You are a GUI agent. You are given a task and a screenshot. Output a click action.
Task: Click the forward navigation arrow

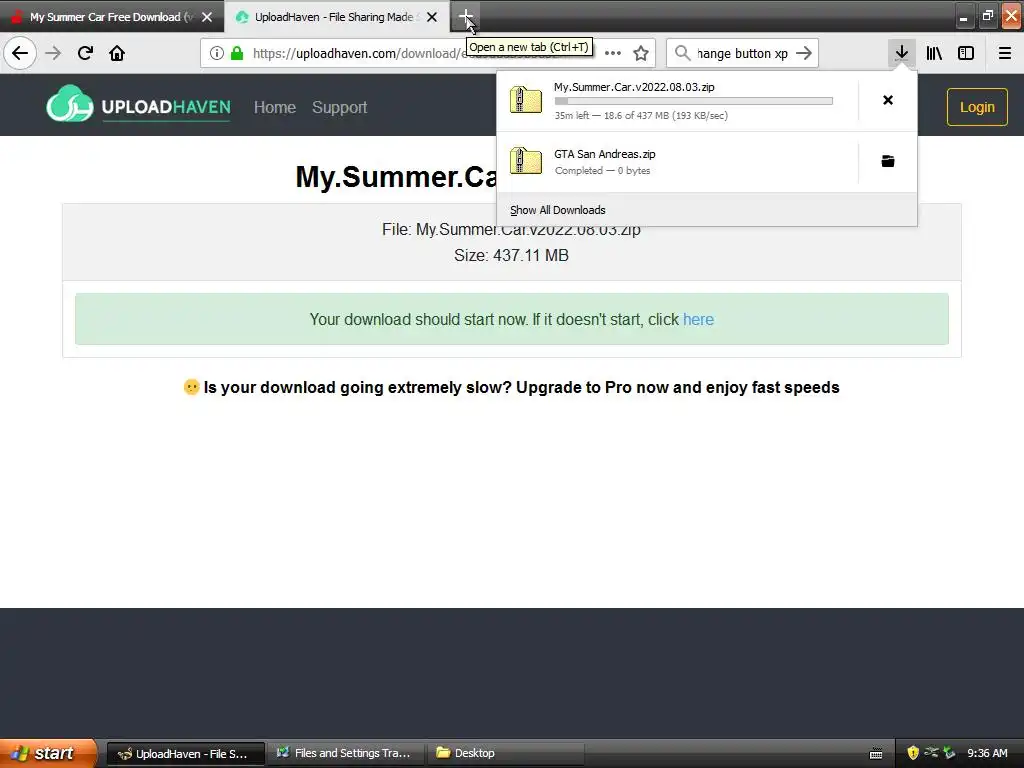53,53
